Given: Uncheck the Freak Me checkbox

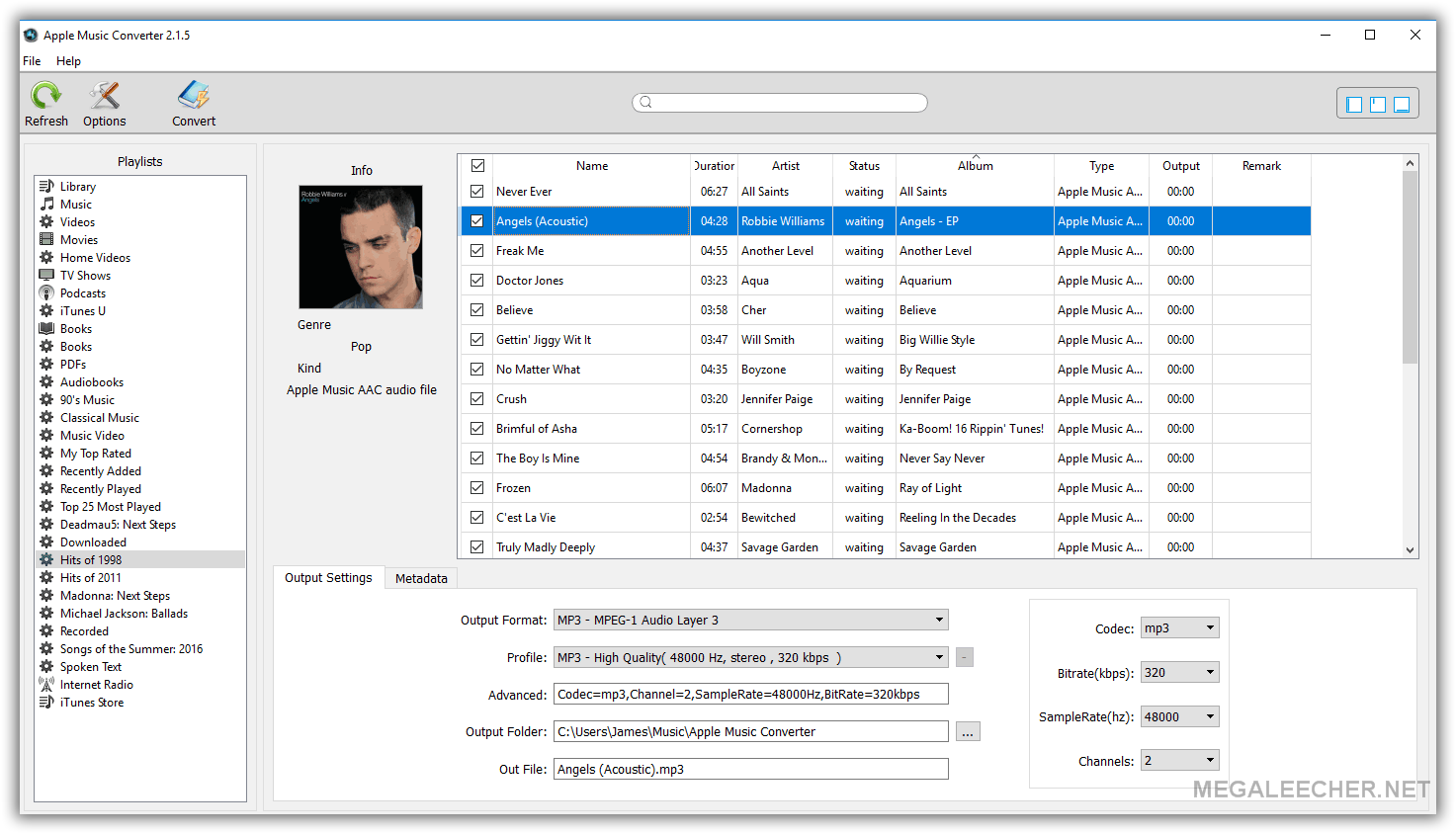Looking at the screenshot, I should coord(477,251).
